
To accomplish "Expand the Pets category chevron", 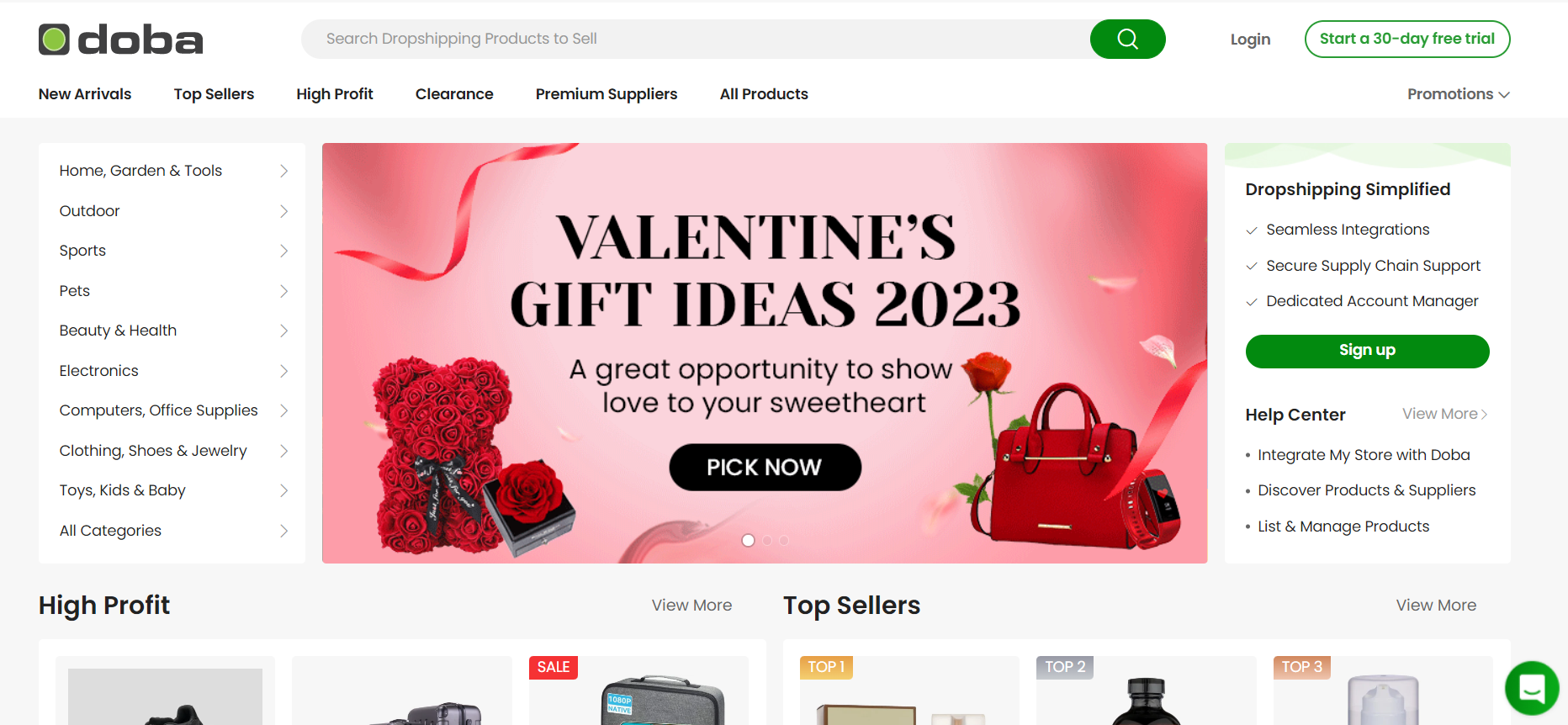I will point(283,291).
